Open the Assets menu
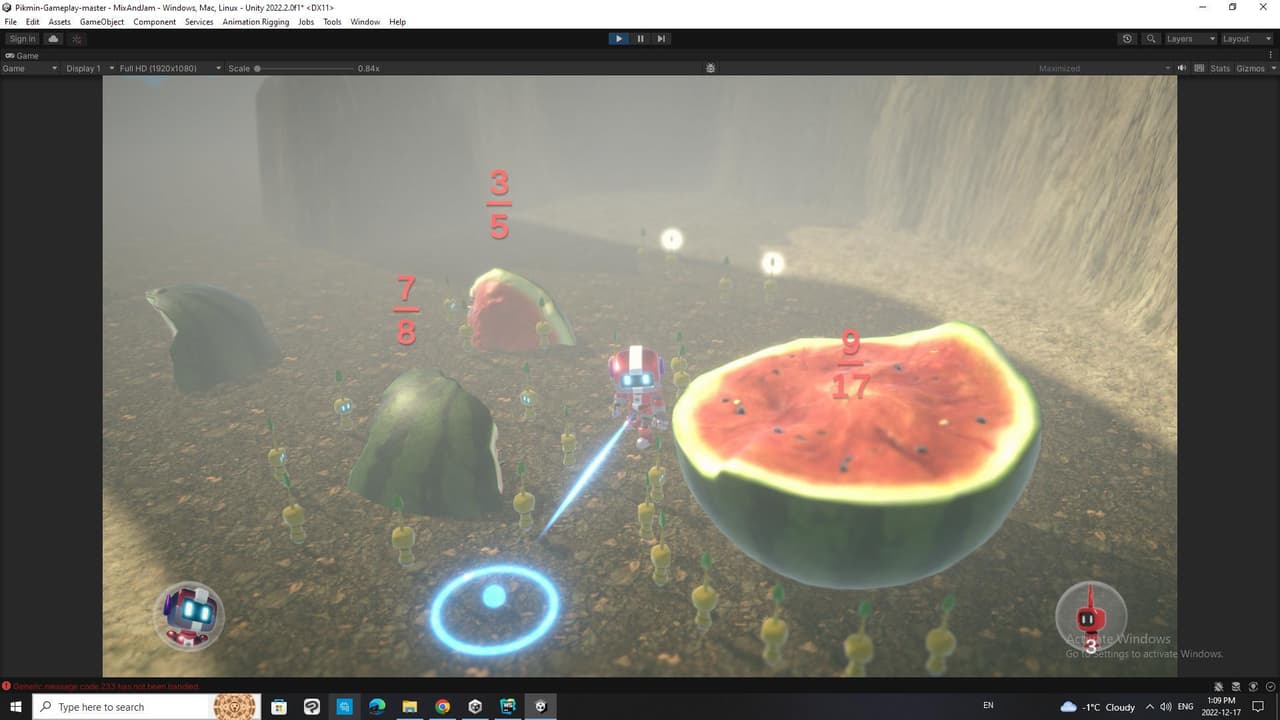1280x720 pixels. [x=60, y=22]
